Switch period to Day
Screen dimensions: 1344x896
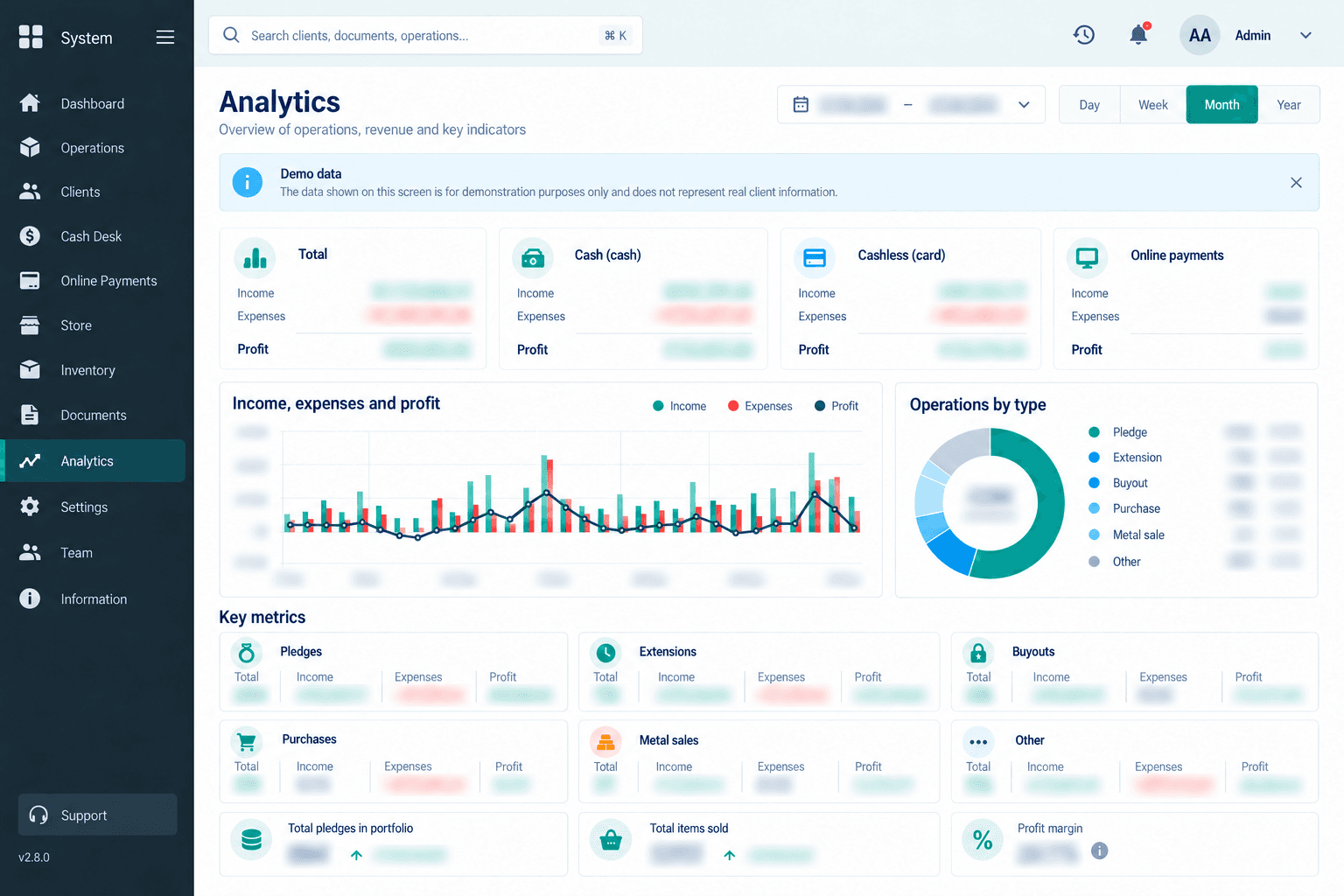1089,105
